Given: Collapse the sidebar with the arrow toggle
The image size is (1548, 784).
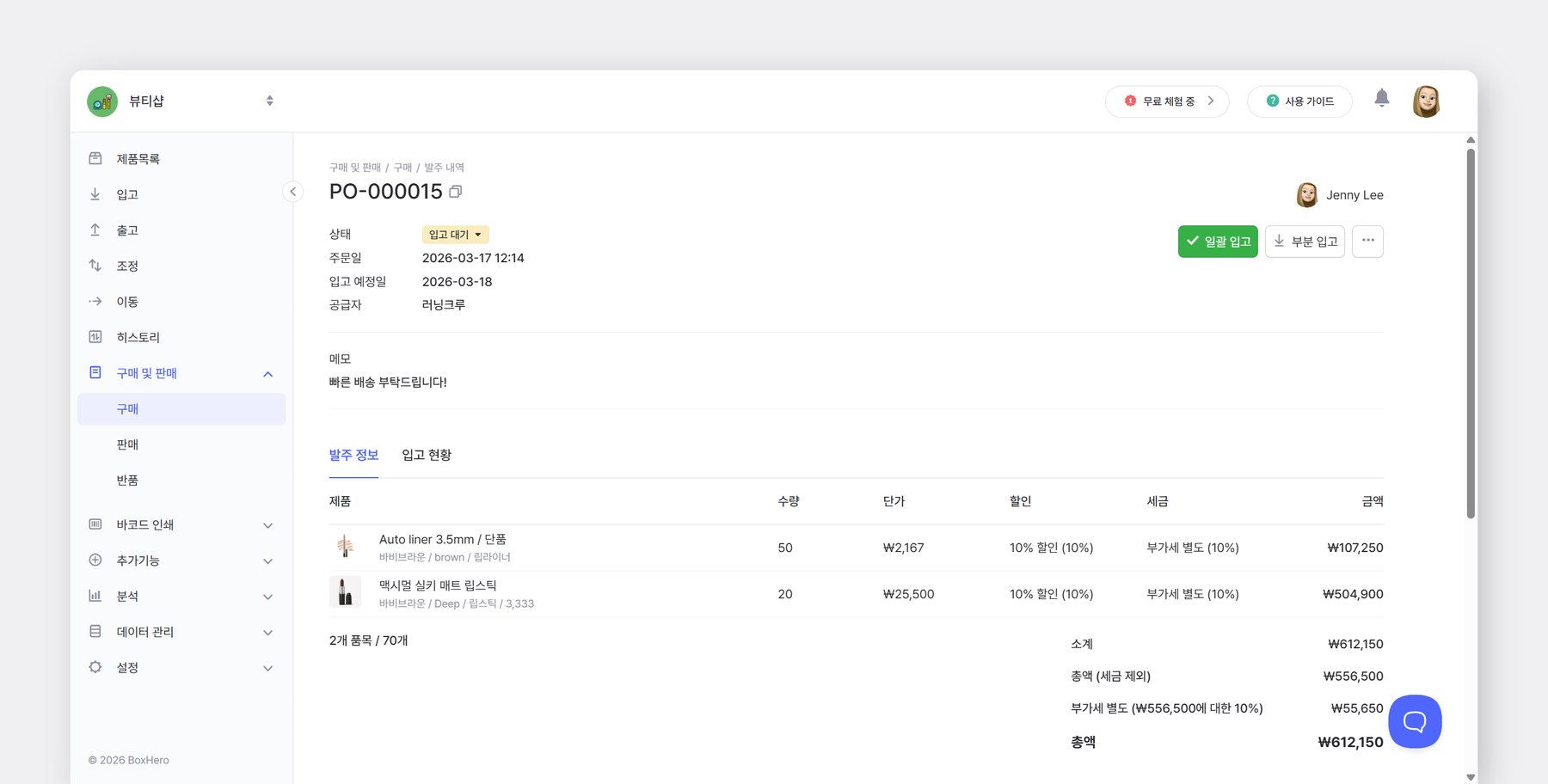Looking at the screenshot, I should [292, 192].
